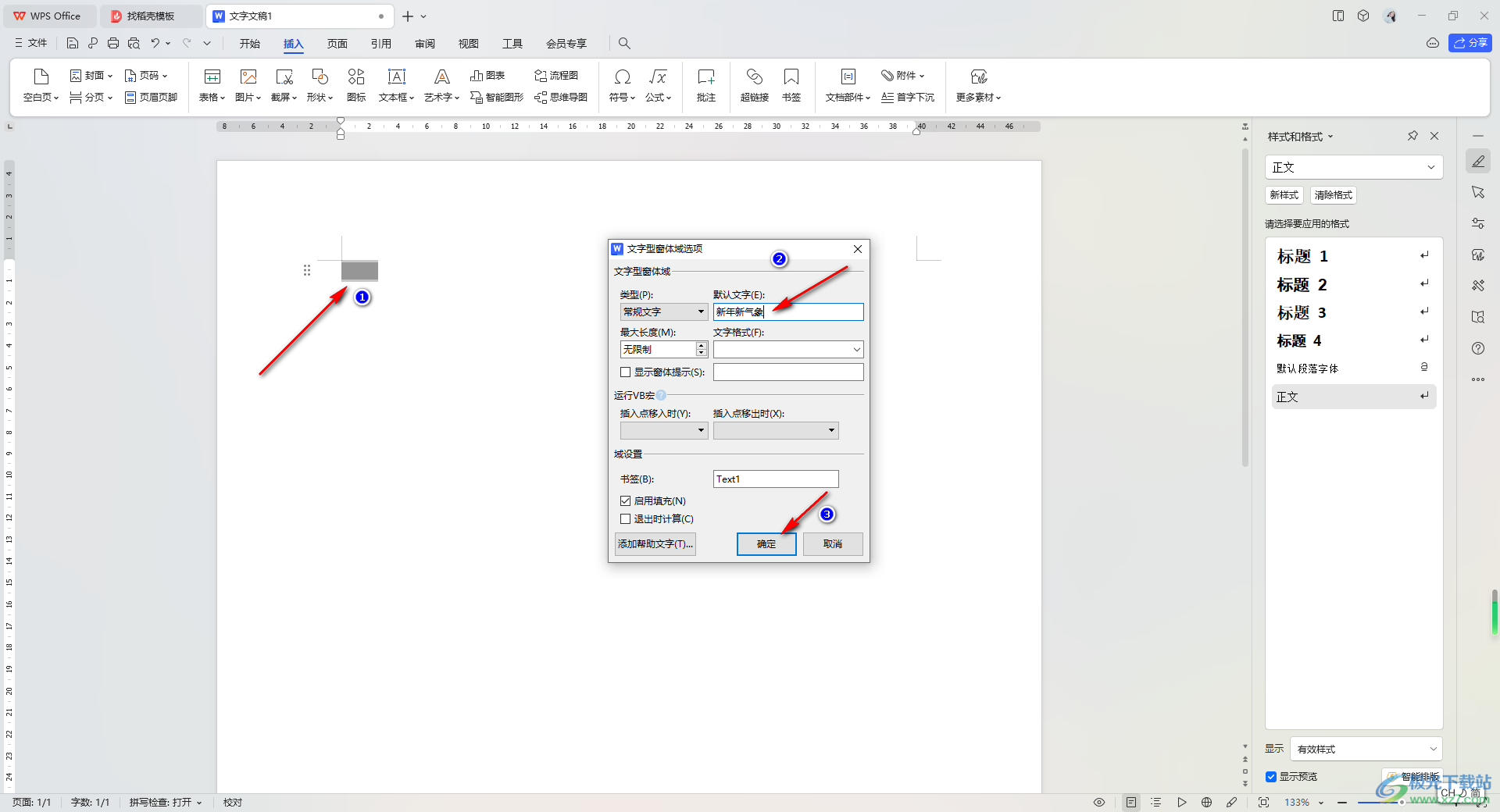Open the 审阅 ribbon tab
The width and height of the screenshot is (1500, 812).
pyautogui.click(x=425, y=44)
